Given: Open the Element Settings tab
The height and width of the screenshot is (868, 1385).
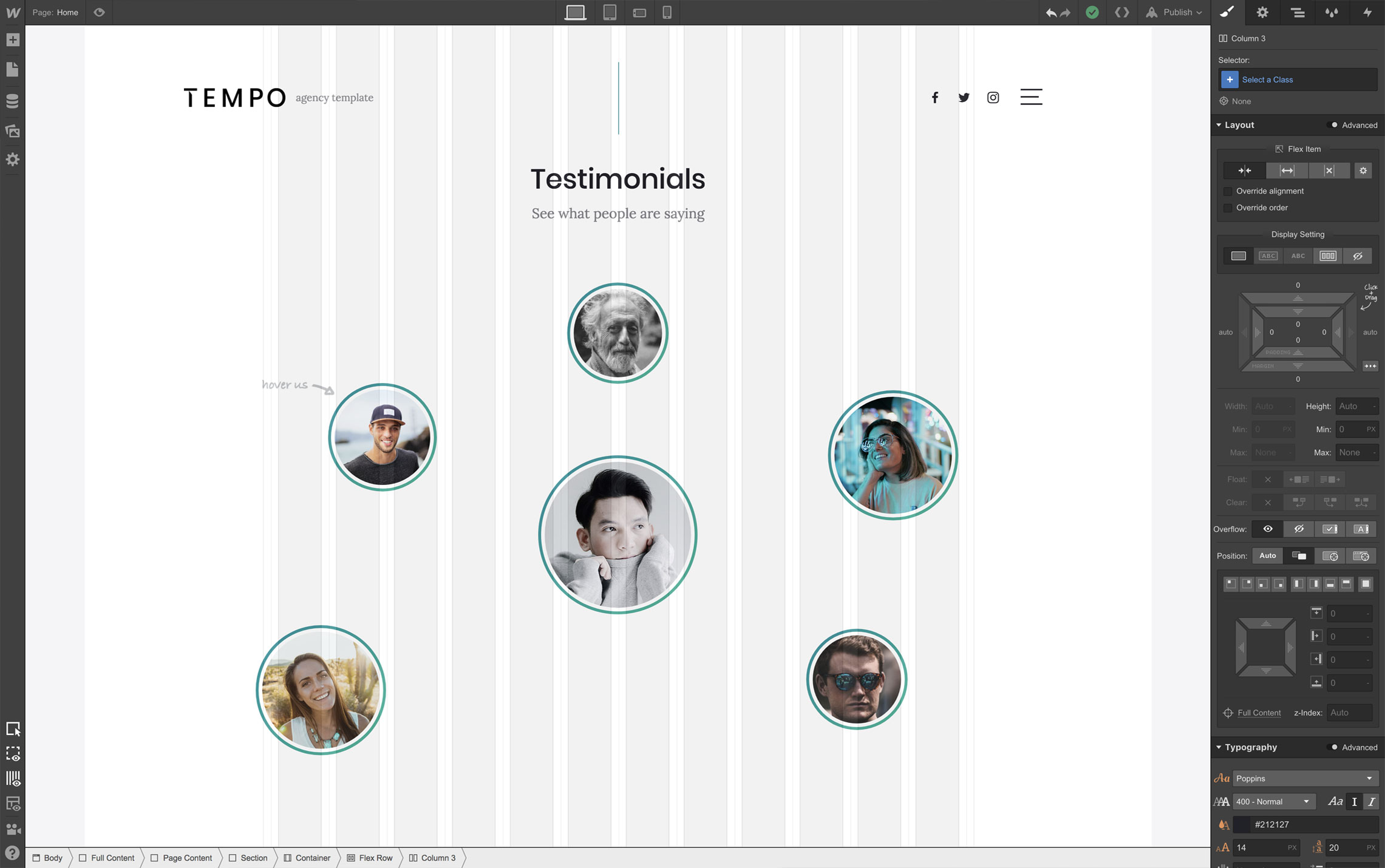Looking at the screenshot, I should coord(1262,12).
